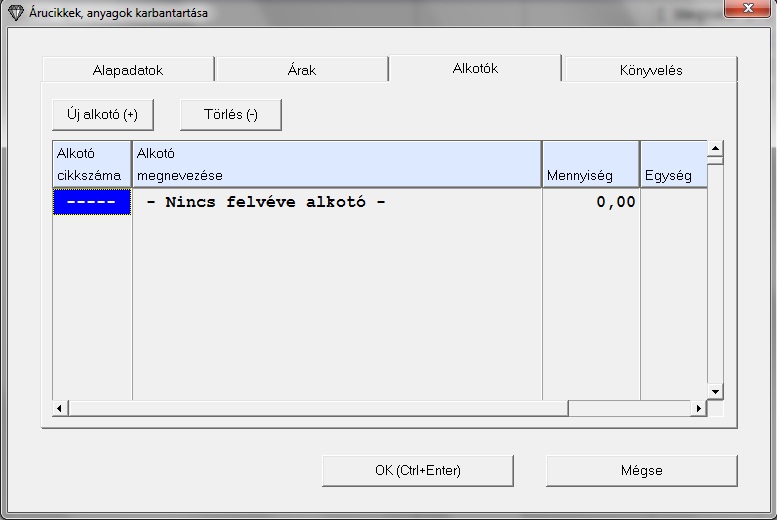Click the 0,00 quantity cell

point(591,202)
